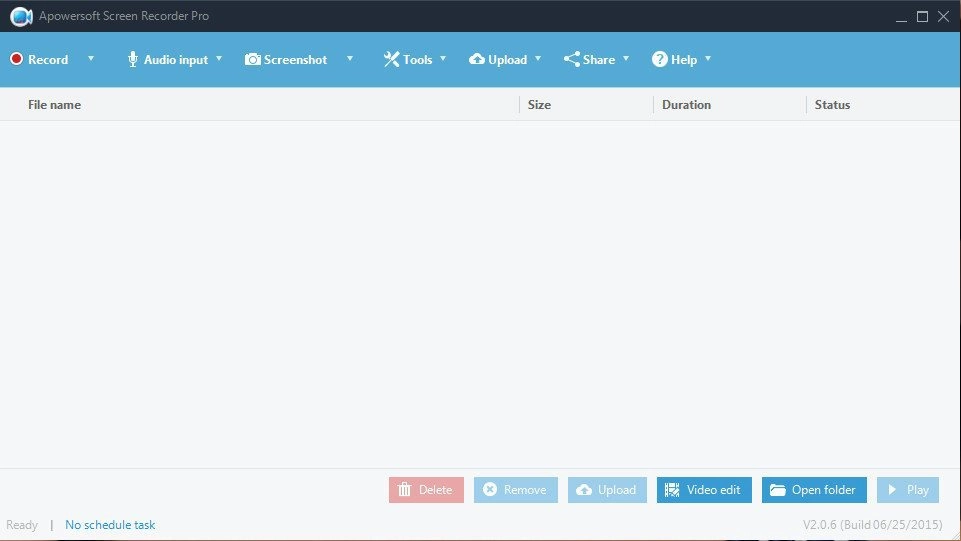The image size is (961, 541).
Task: Expand the Audio input dropdown arrow
Action: pos(219,59)
